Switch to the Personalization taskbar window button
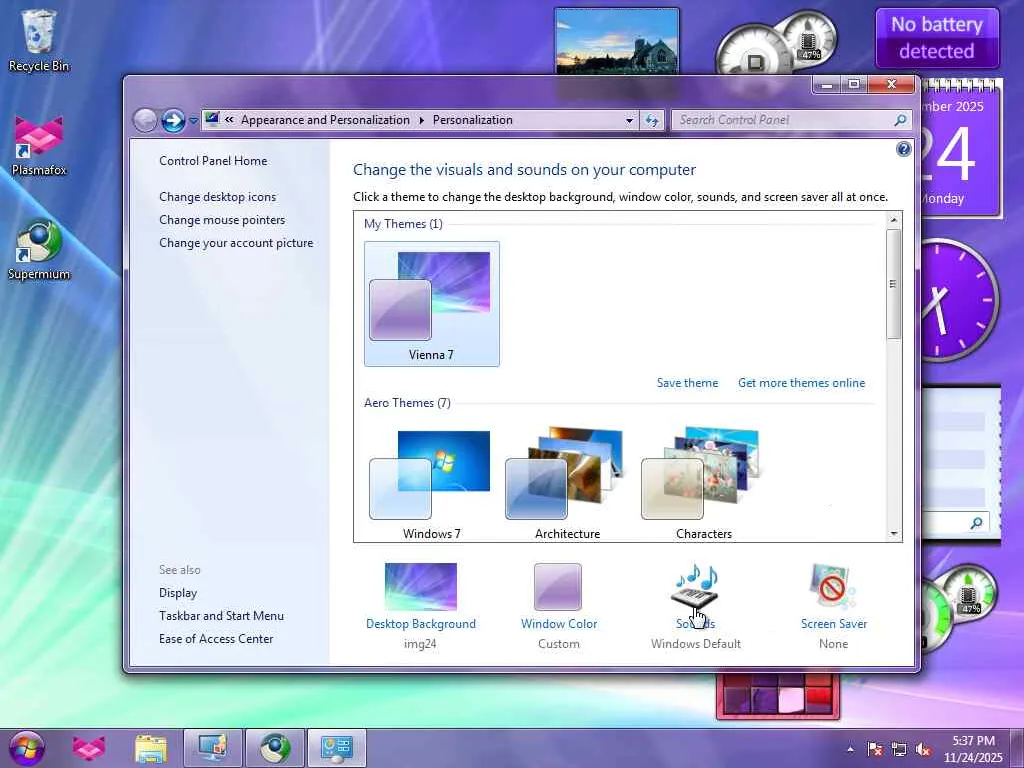This screenshot has height=768, width=1024. 212,748
